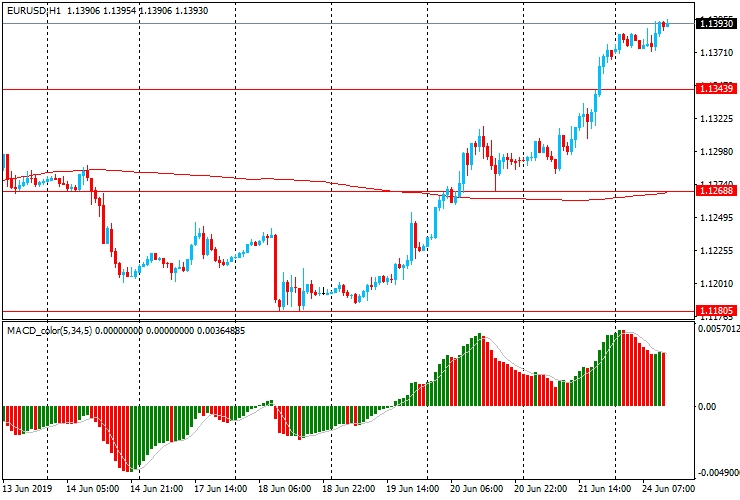The width and height of the screenshot is (740, 500).
Task: Click the 13 Jun 2019 time axis label
Action: [x=27, y=488]
